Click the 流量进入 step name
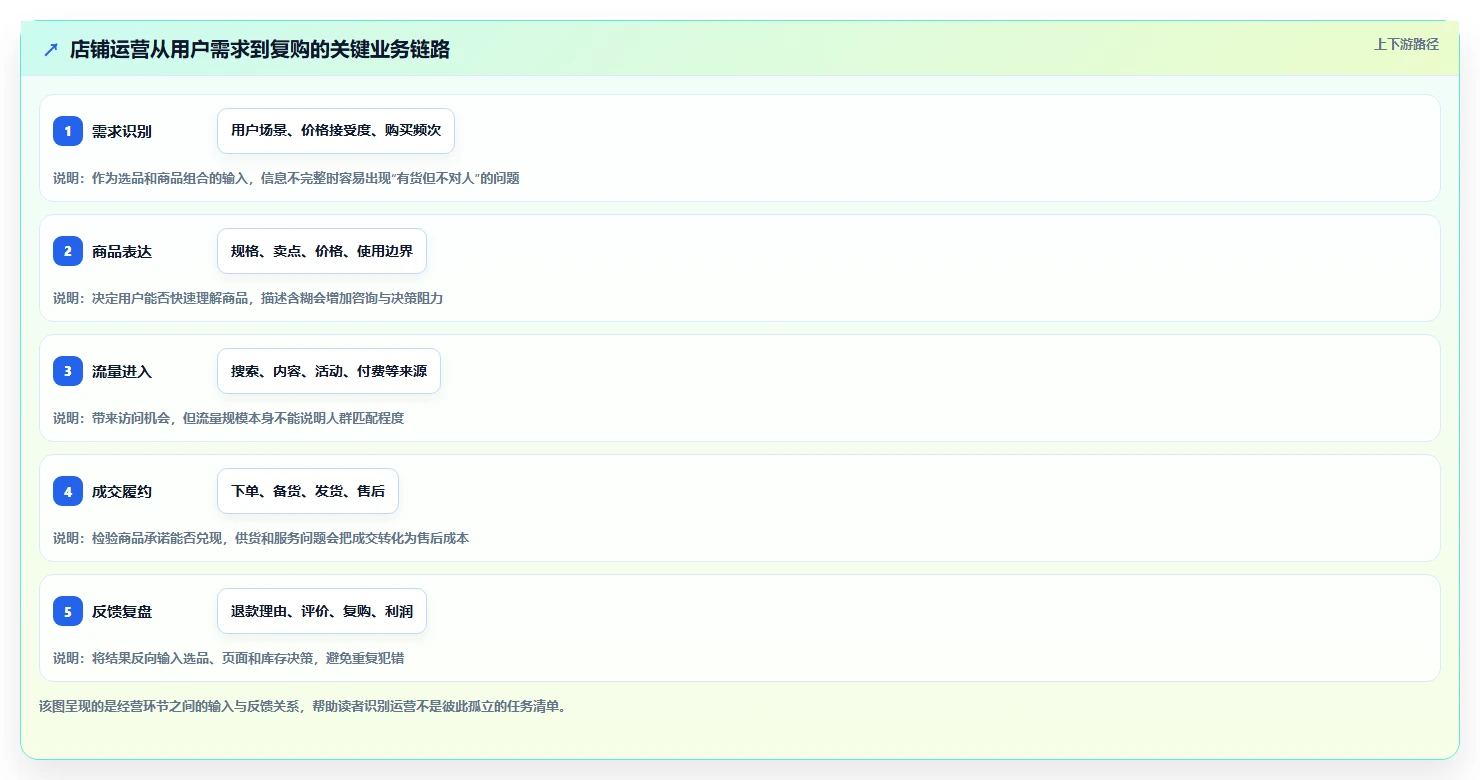1480x780 pixels. pos(122,371)
